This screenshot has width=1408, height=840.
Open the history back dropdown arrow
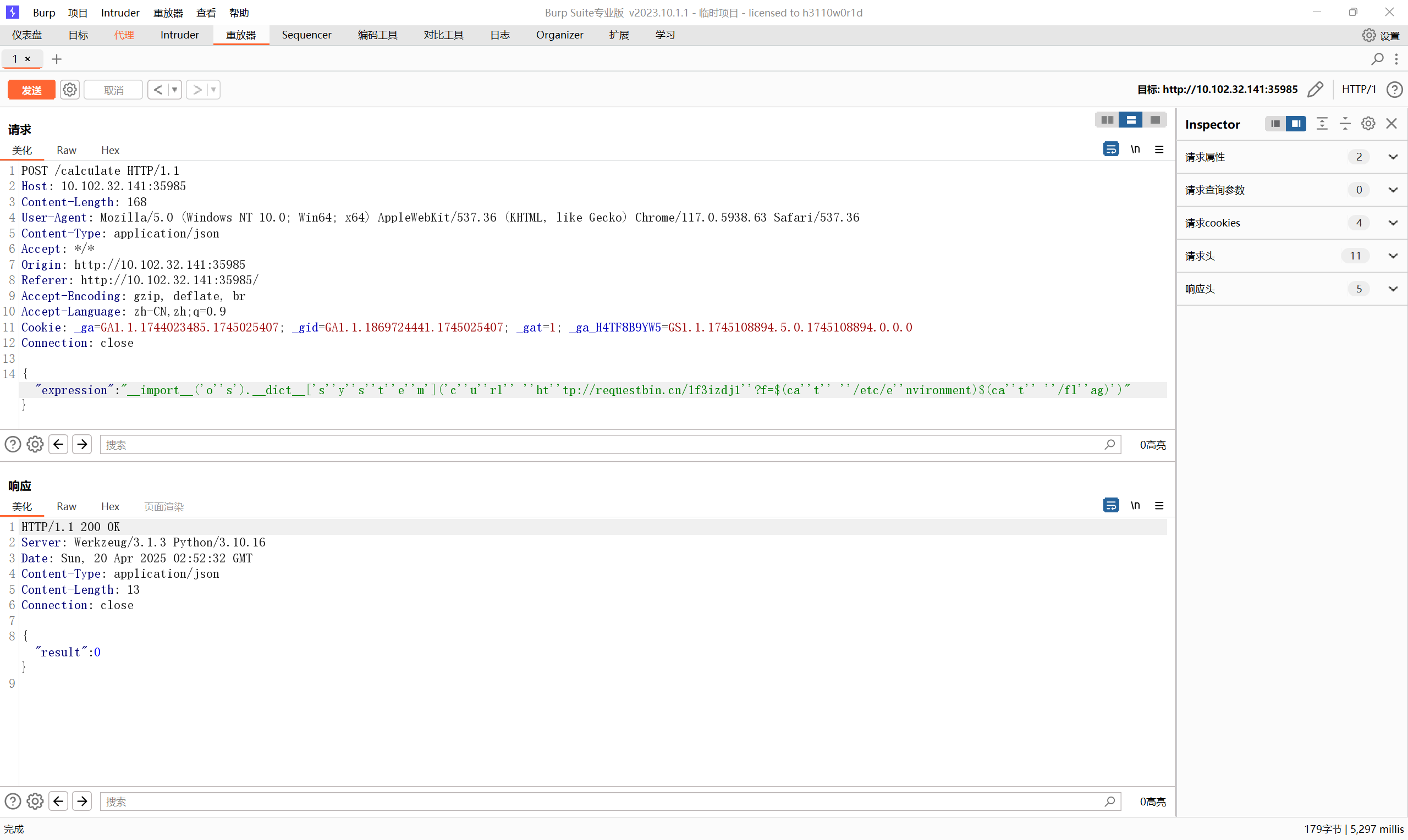point(174,90)
